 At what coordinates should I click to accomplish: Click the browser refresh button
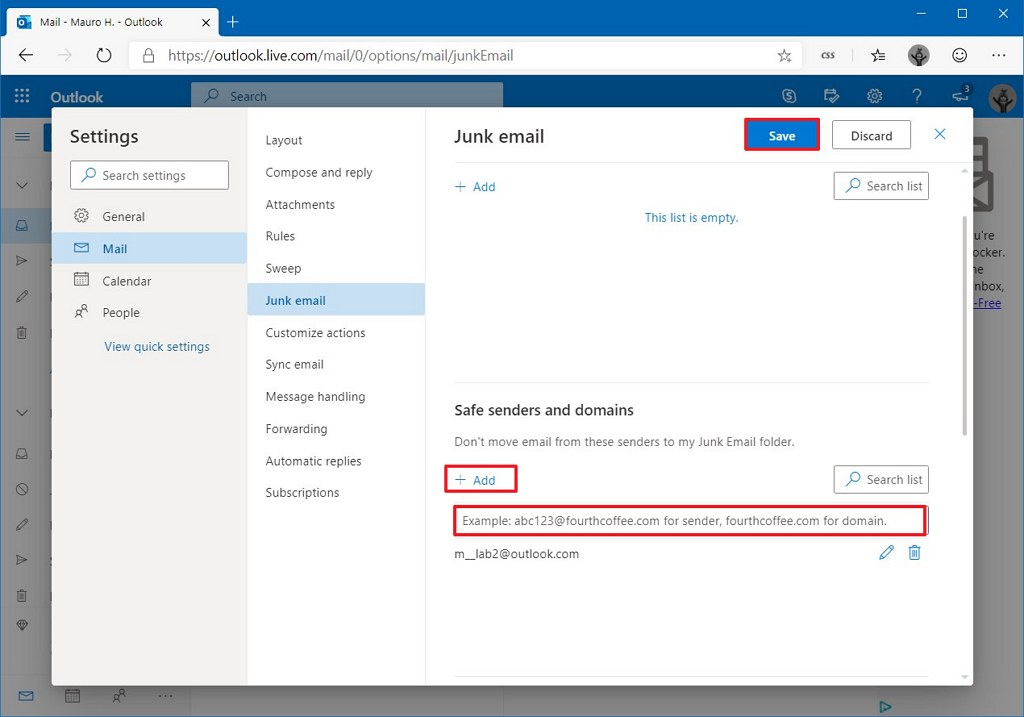point(104,56)
